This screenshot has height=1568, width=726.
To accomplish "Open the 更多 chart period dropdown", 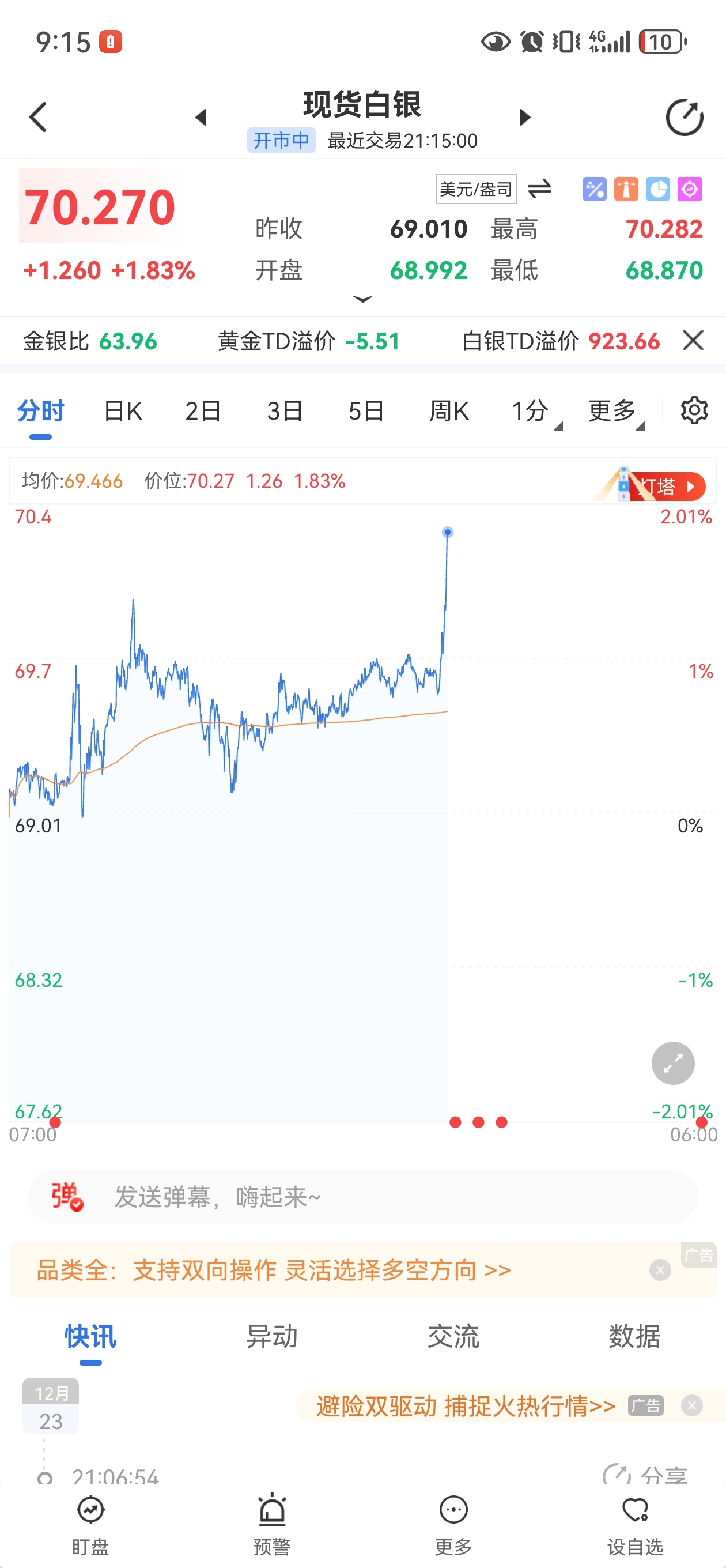I will [x=615, y=412].
